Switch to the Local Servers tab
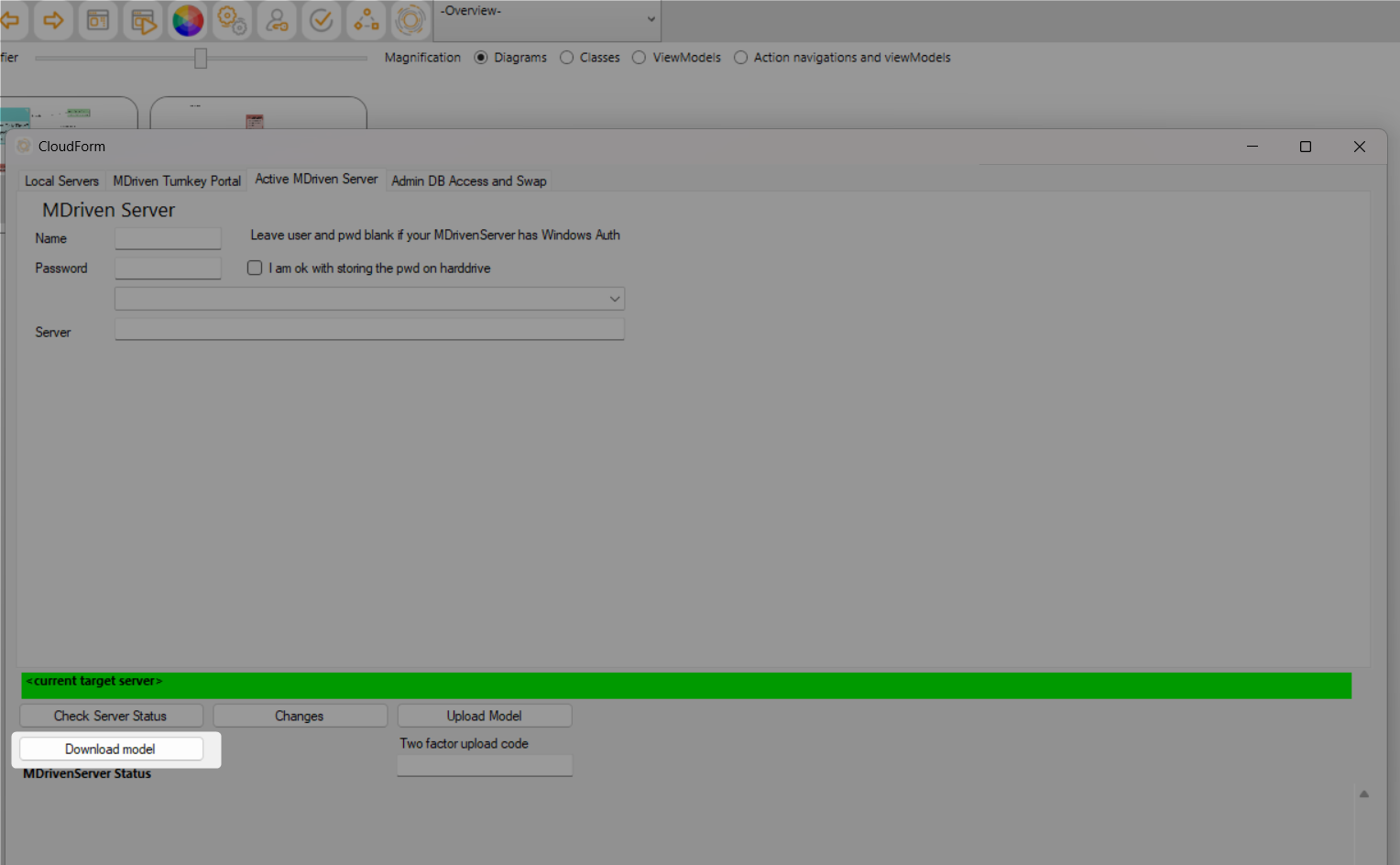 (61, 181)
